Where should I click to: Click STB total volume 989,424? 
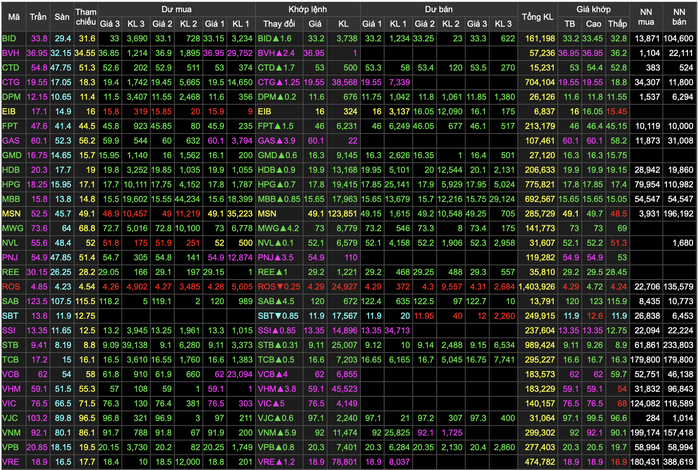(540, 345)
